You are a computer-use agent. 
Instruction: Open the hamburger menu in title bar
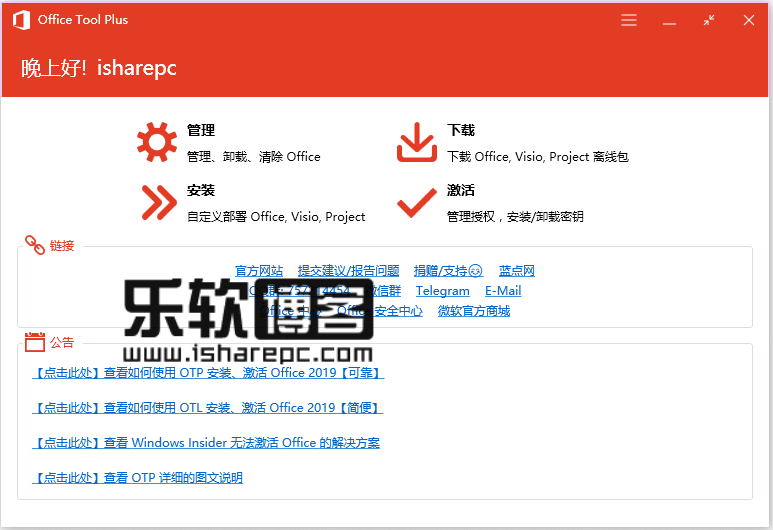tap(629, 20)
